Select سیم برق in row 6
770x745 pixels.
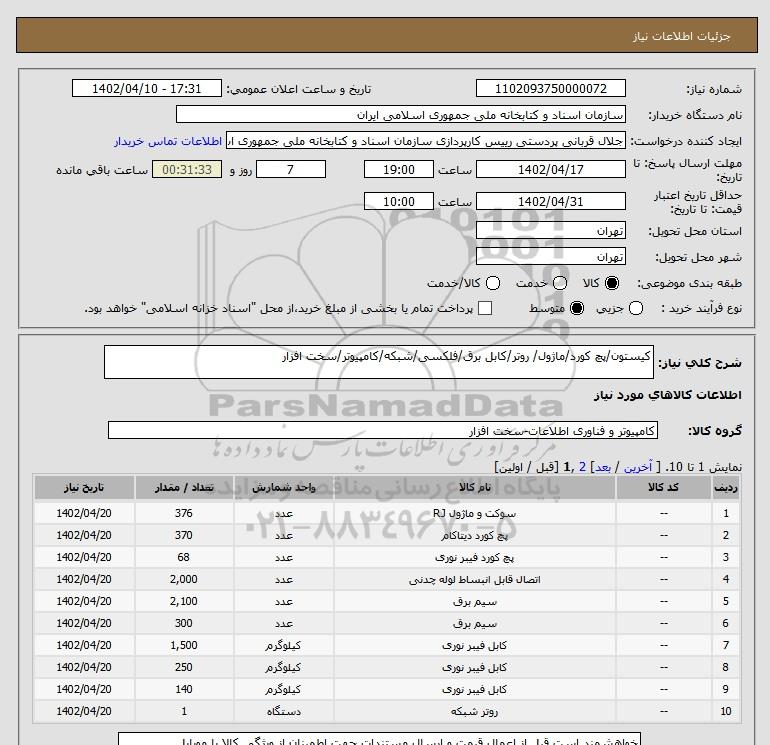coord(474,624)
